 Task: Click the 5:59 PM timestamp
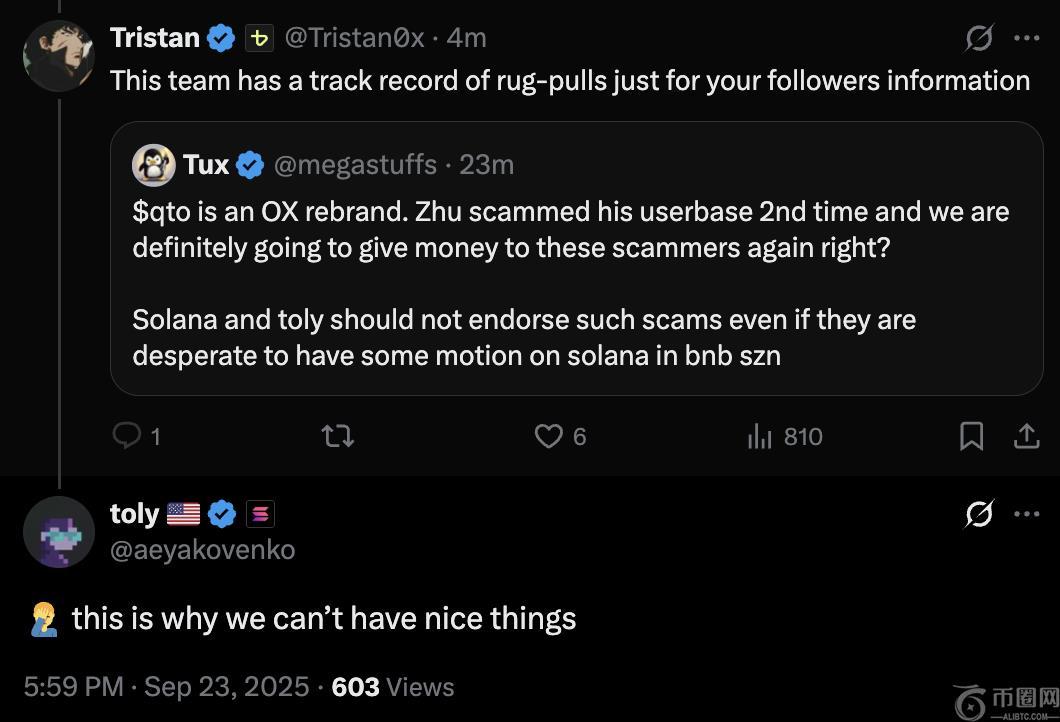tap(73, 687)
